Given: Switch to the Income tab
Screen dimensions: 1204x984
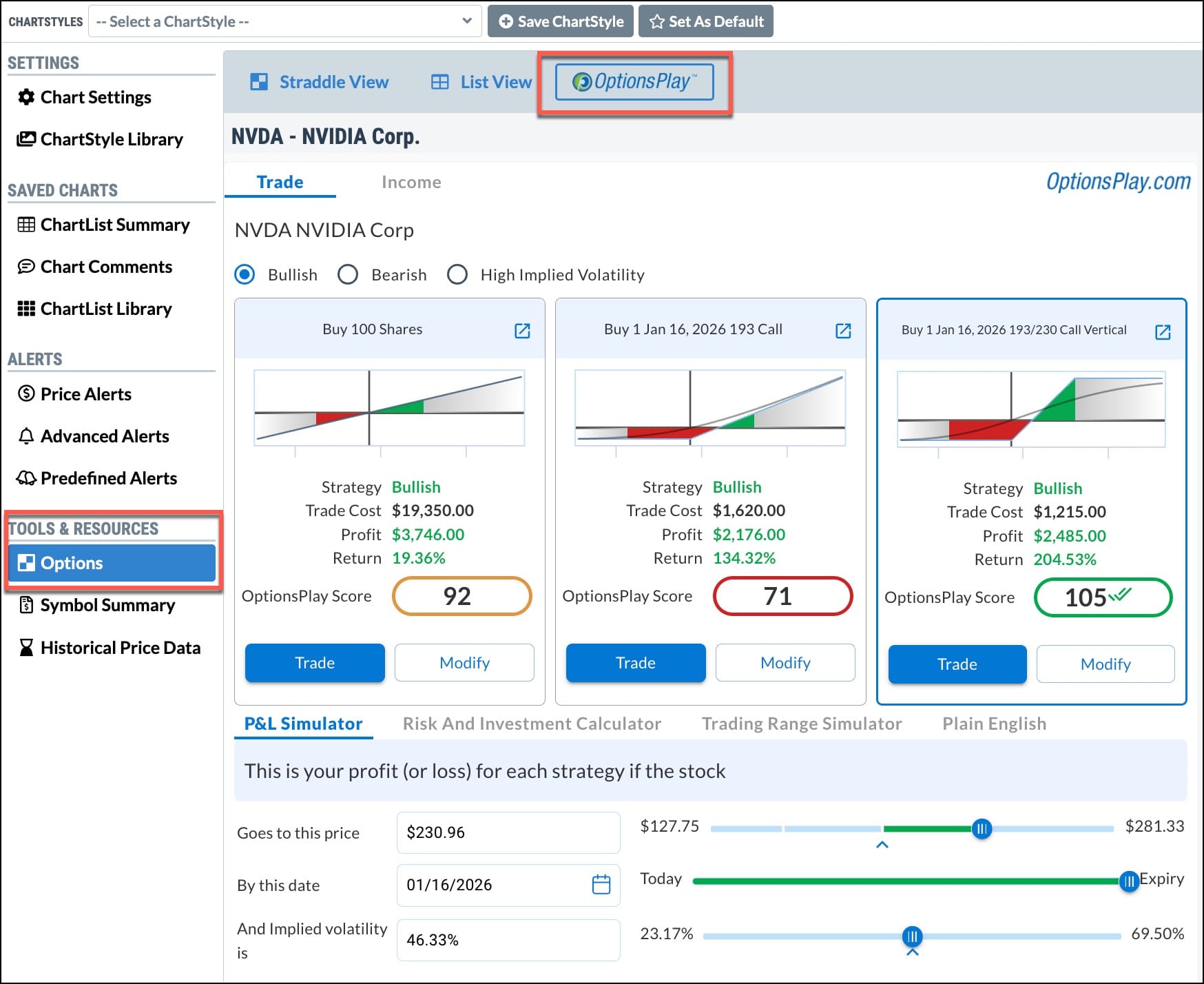Looking at the screenshot, I should click(x=411, y=182).
